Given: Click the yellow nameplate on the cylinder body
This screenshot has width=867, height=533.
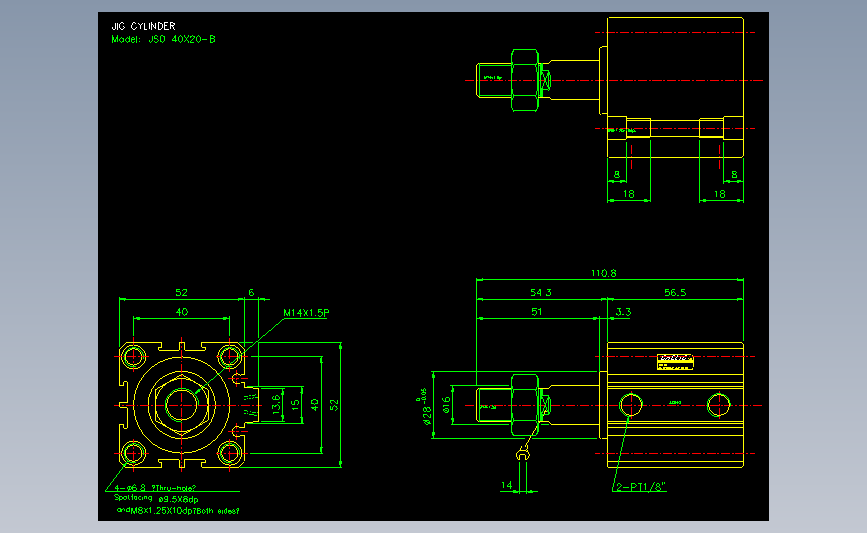Looking at the screenshot, I should [x=675, y=362].
